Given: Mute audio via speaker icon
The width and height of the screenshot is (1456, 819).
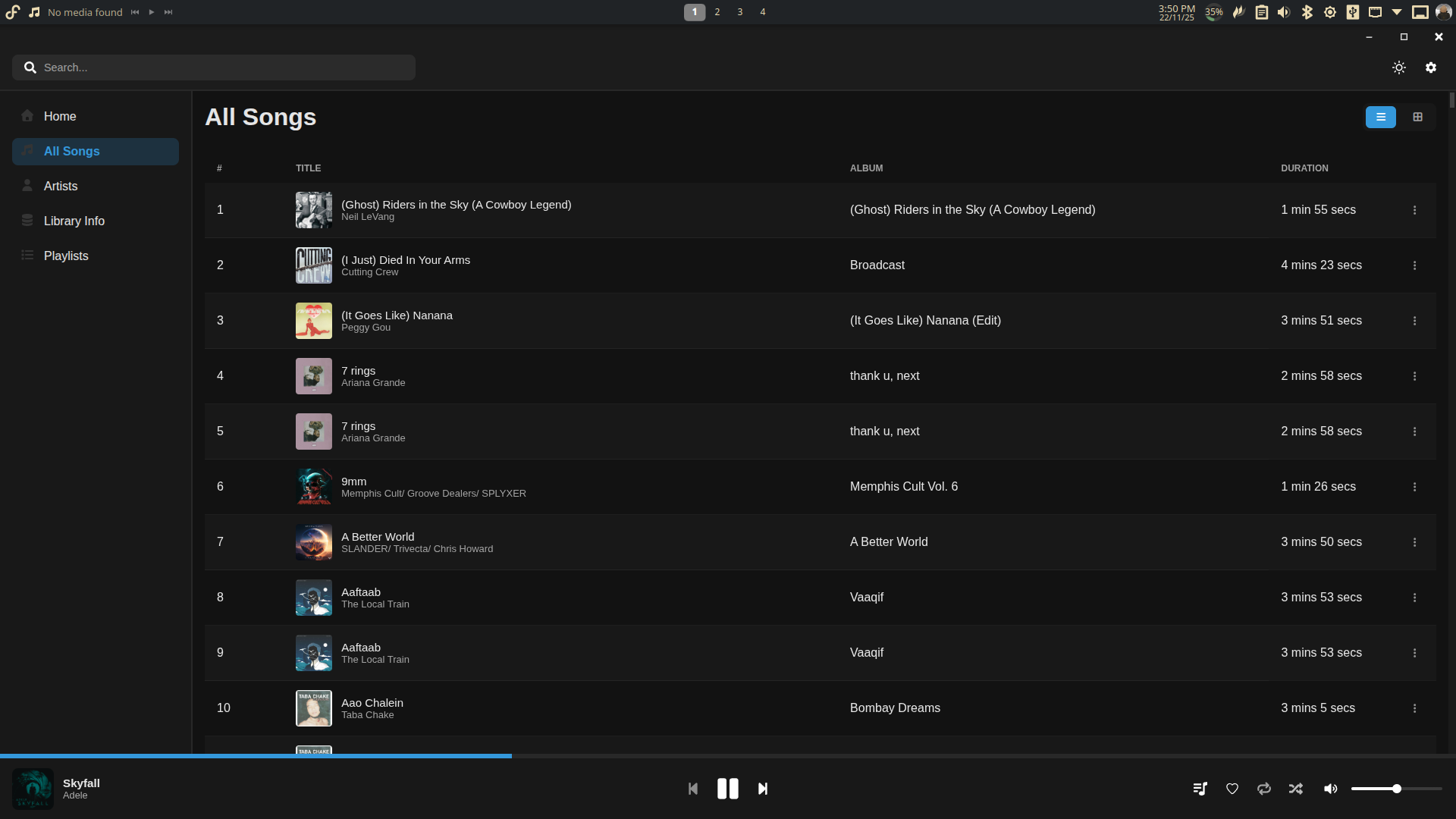Looking at the screenshot, I should click(1330, 789).
